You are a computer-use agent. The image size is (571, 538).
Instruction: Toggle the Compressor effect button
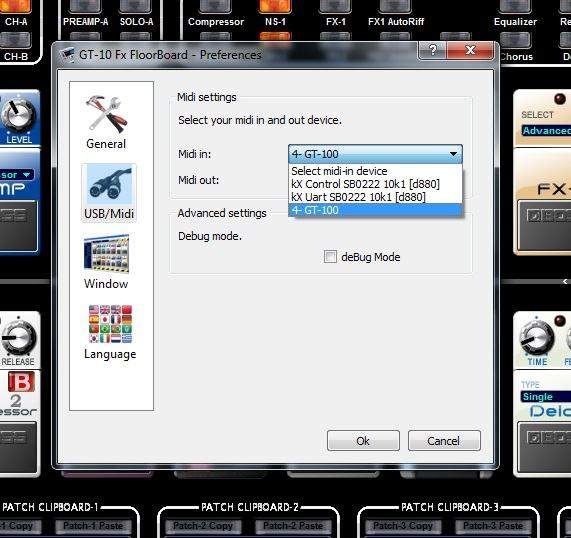[215, 6]
